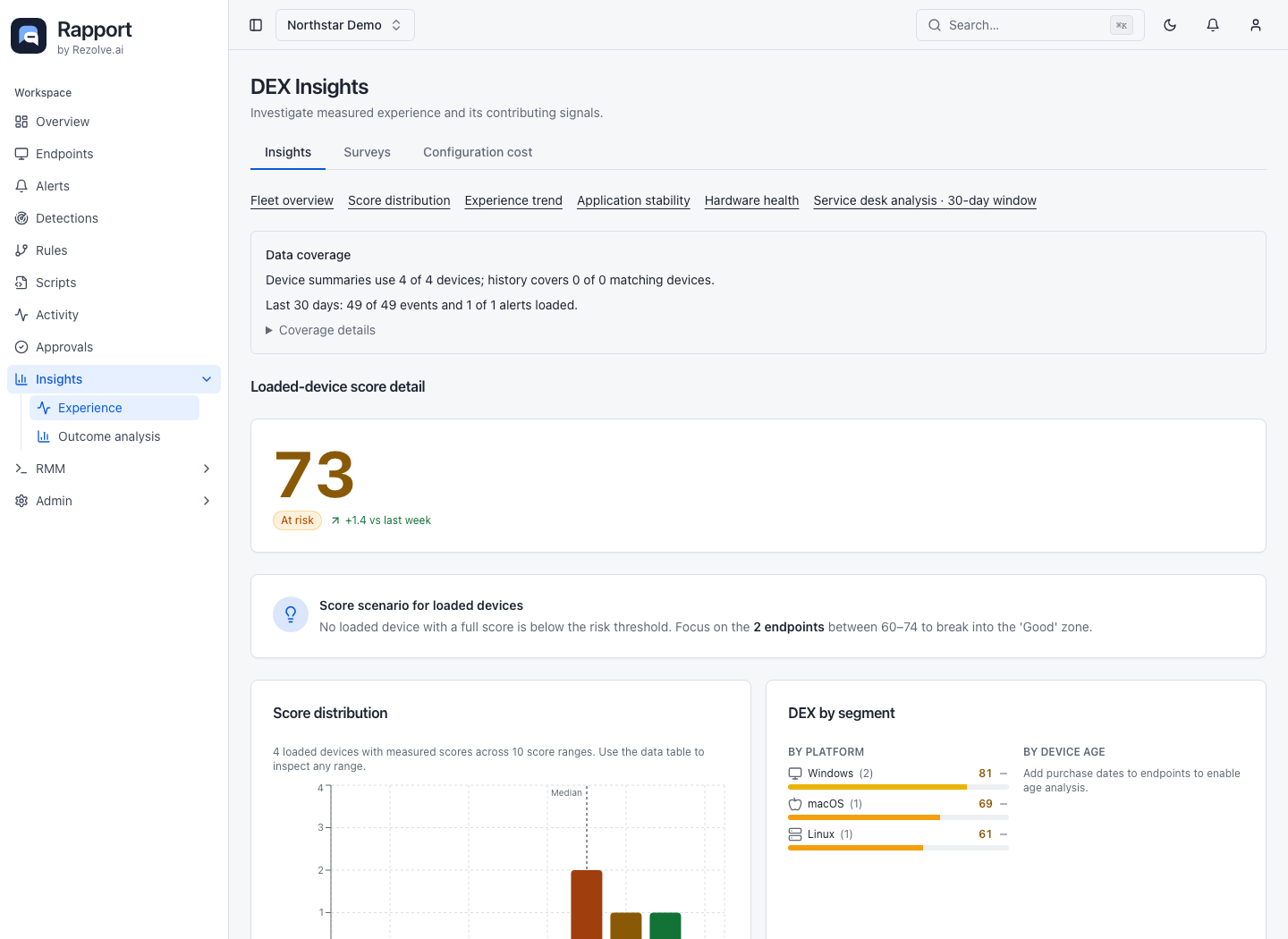Click the Windows score progress bar
This screenshot has height=939, width=1288.
[898, 787]
